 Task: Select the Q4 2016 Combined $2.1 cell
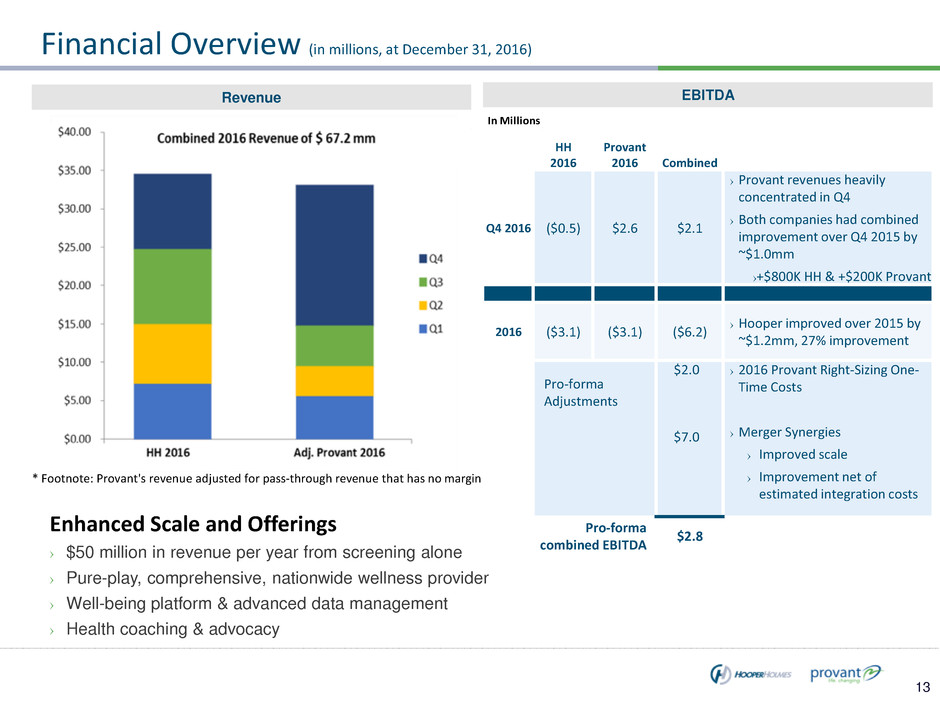(x=688, y=227)
